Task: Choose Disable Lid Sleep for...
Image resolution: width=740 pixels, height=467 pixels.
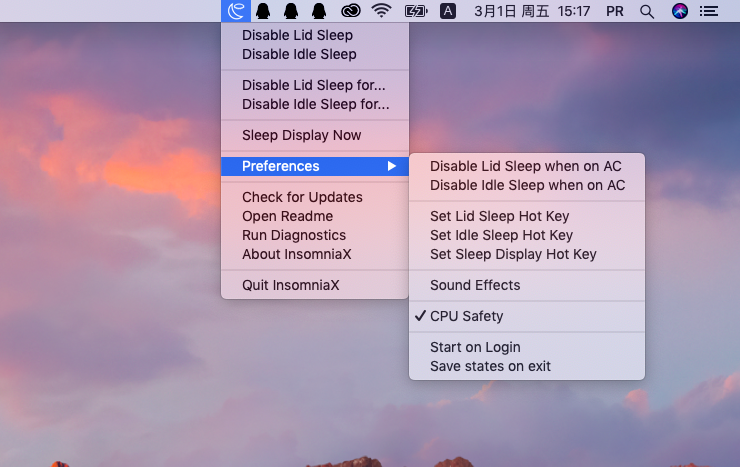Action: tap(315, 85)
